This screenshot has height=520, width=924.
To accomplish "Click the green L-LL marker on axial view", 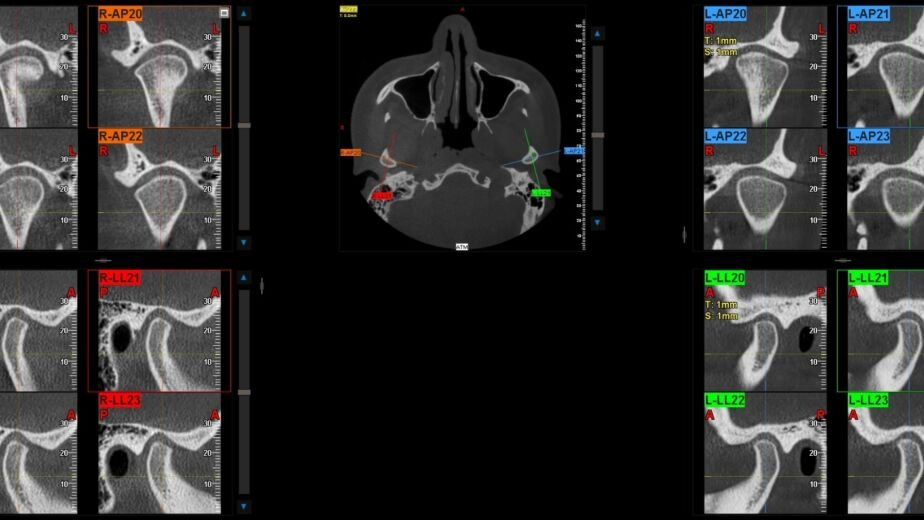I will click(541, 192).
